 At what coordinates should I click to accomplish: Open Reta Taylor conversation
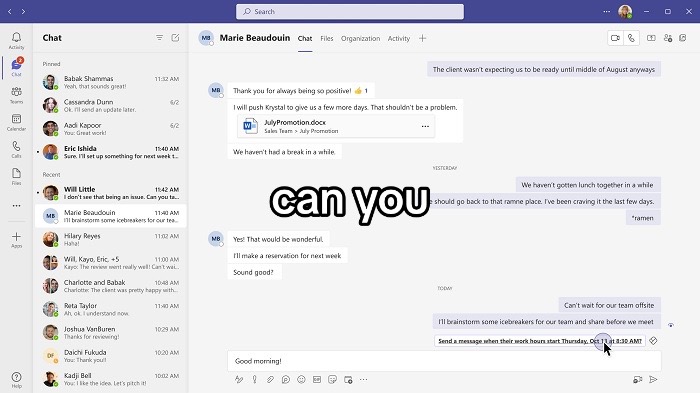pos(111,309)
